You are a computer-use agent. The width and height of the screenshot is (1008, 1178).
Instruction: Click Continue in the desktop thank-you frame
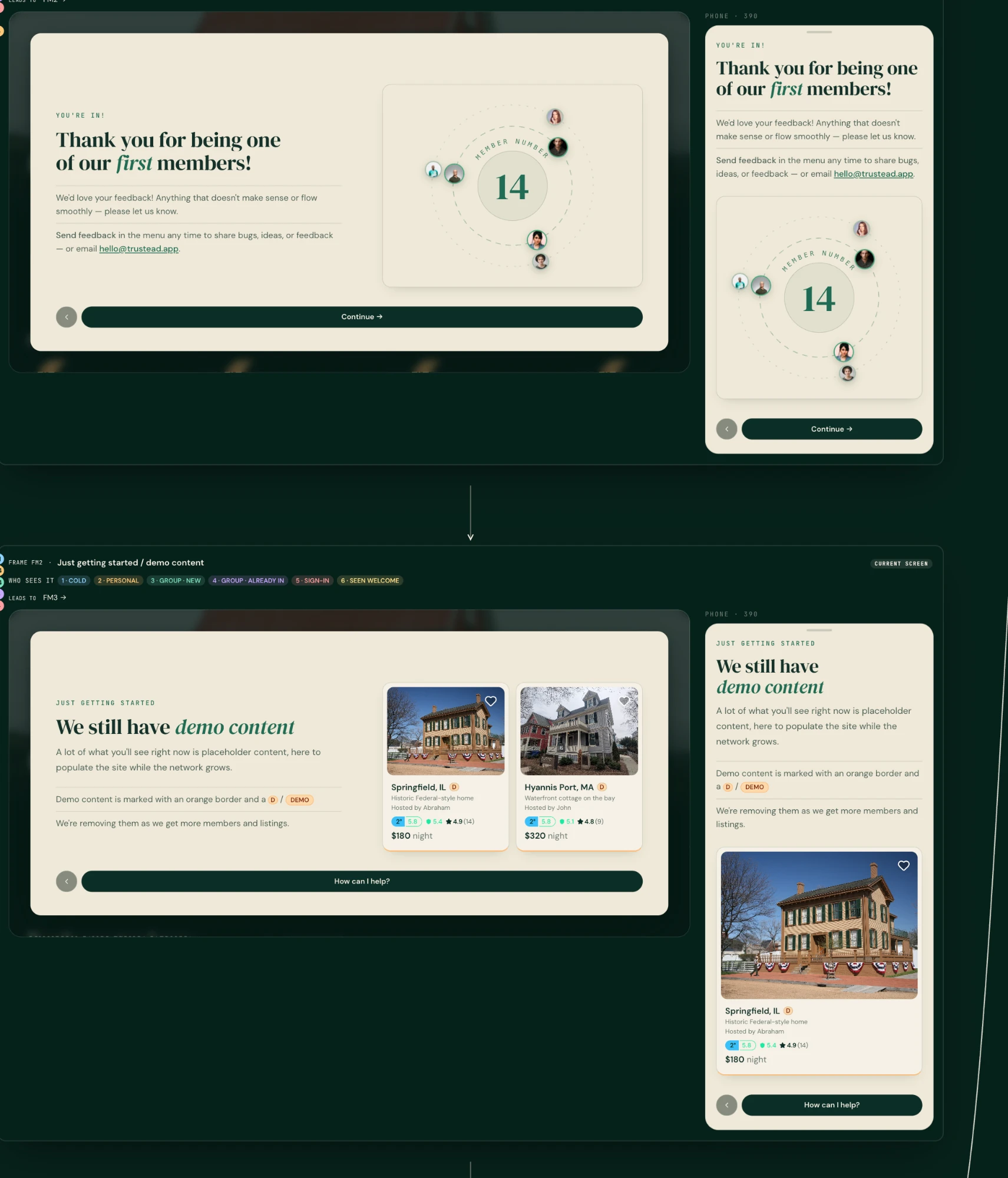point(362,317)
